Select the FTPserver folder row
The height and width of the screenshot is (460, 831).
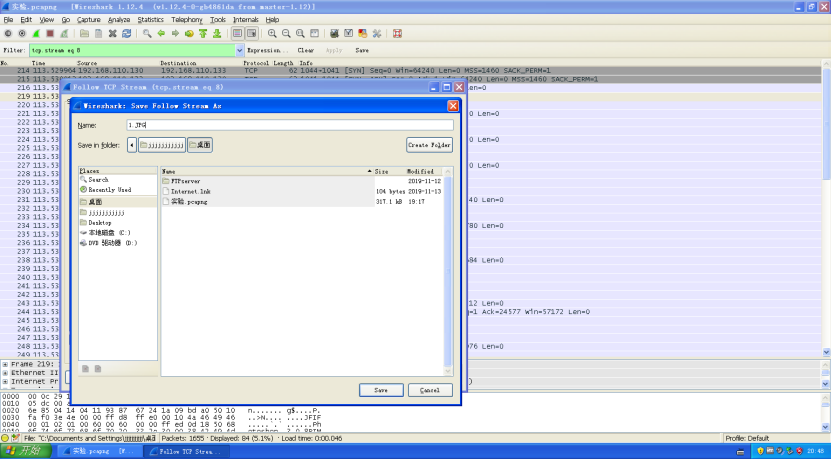pyautogui.click(x=302, y=181)
